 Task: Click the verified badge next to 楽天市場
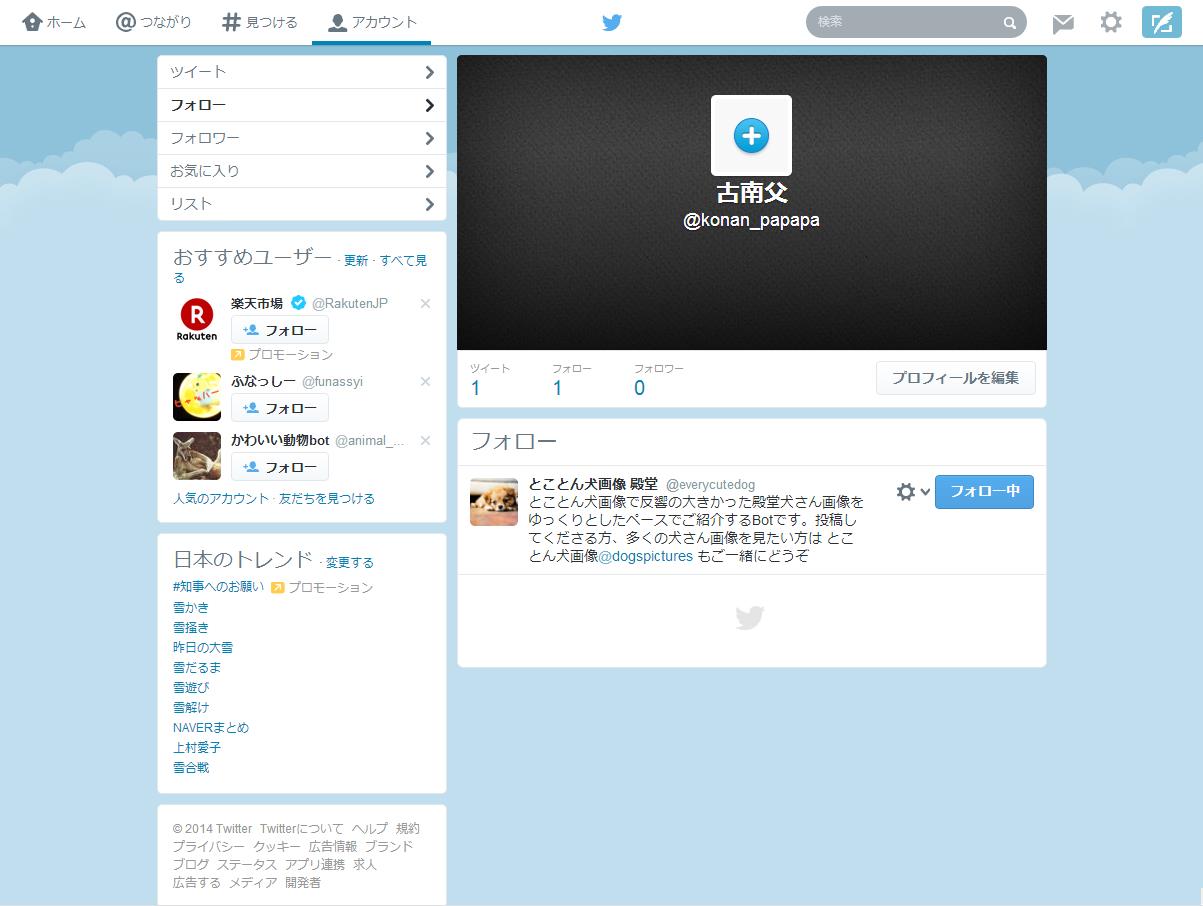click(298, 303)
